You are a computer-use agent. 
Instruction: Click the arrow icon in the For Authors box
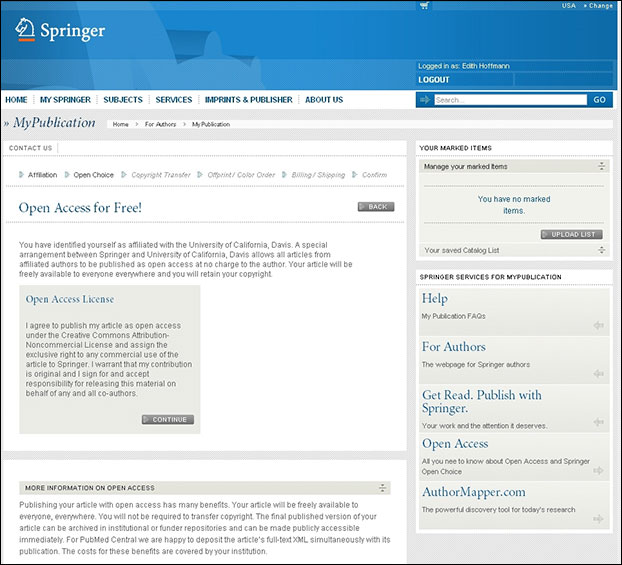598,374
